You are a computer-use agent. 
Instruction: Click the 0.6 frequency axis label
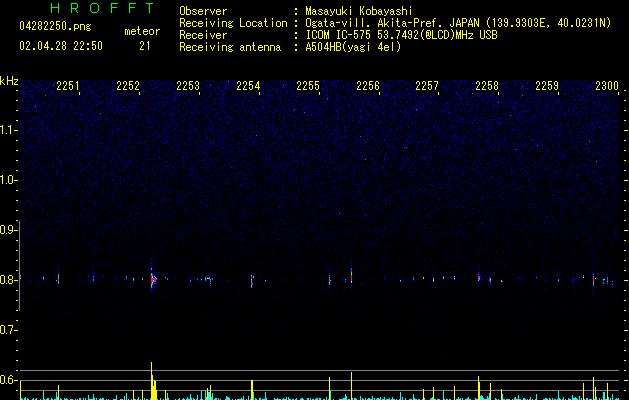(x=8, y=380)
